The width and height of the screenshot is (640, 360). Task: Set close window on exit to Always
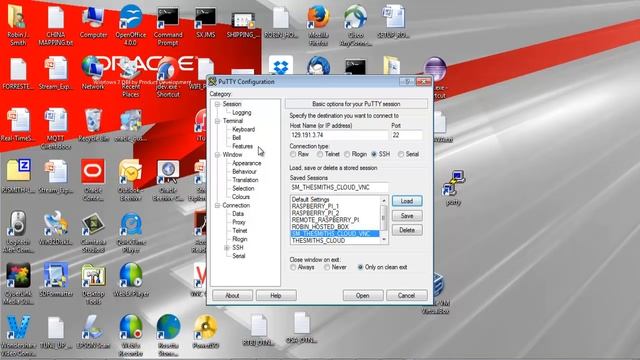click(293, 267)
